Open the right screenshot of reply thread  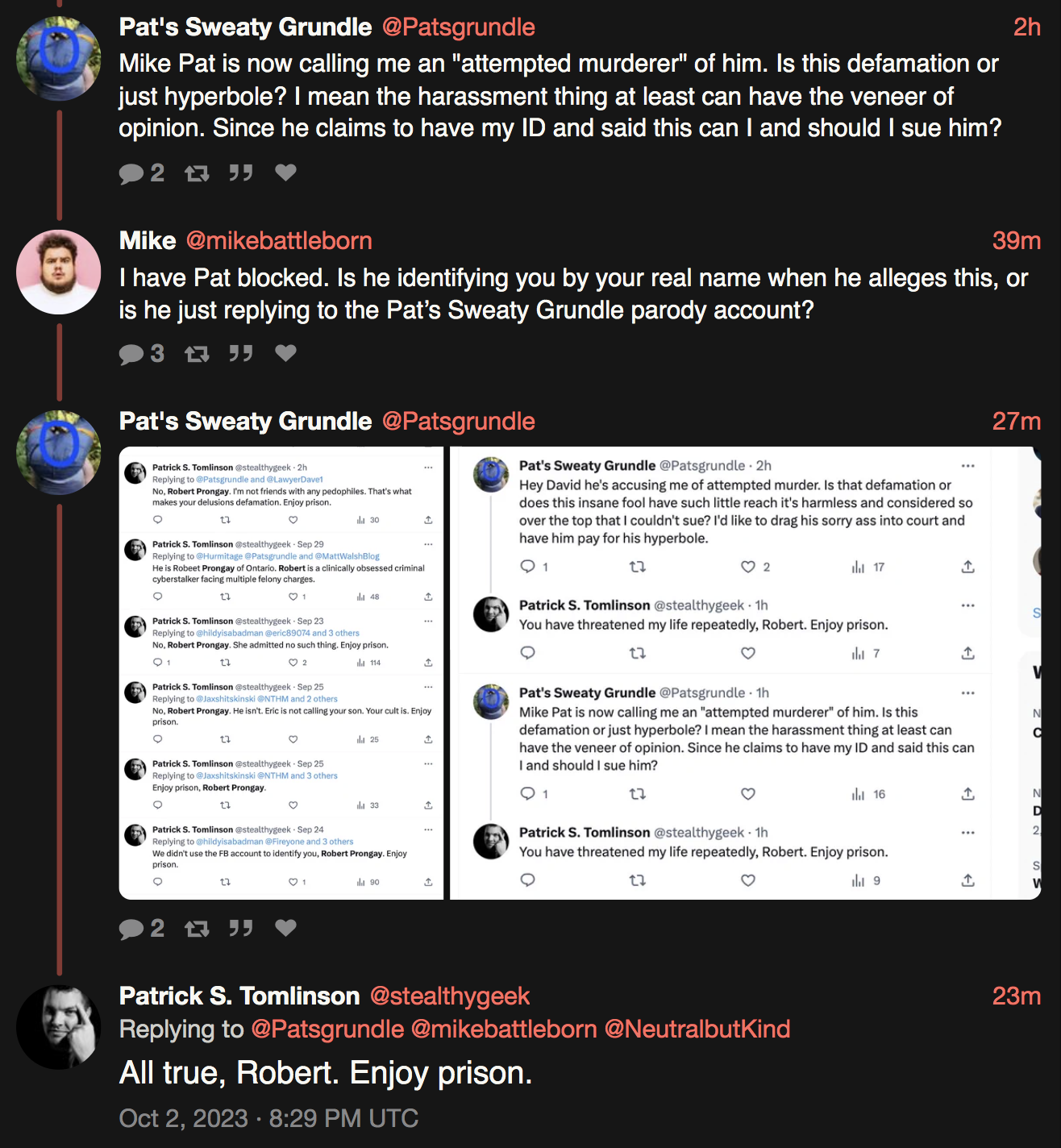click(746, 673)
